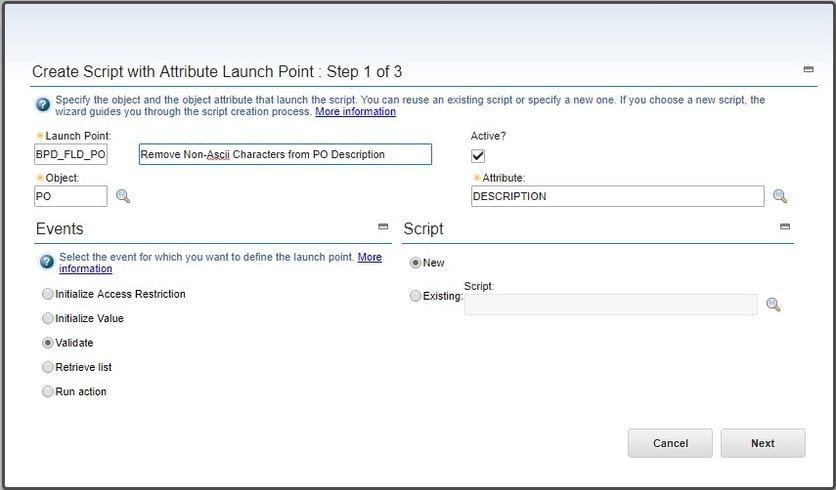Image resolution: width=836 pixels, height=490 pixels.
Task: Collapse the Script section
Action: click(785, 227)
